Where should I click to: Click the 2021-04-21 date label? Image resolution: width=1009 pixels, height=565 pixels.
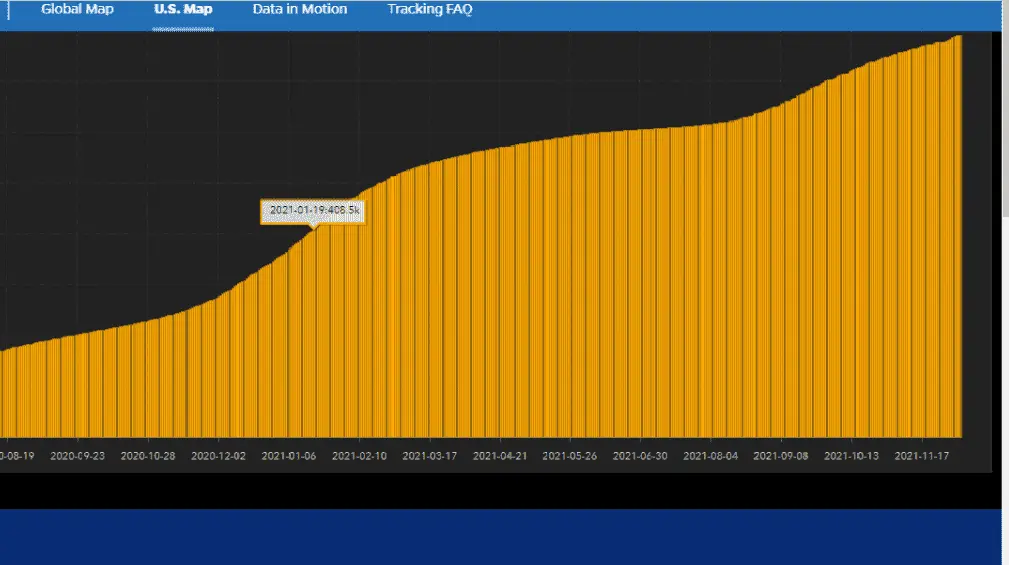coord(500,456)
